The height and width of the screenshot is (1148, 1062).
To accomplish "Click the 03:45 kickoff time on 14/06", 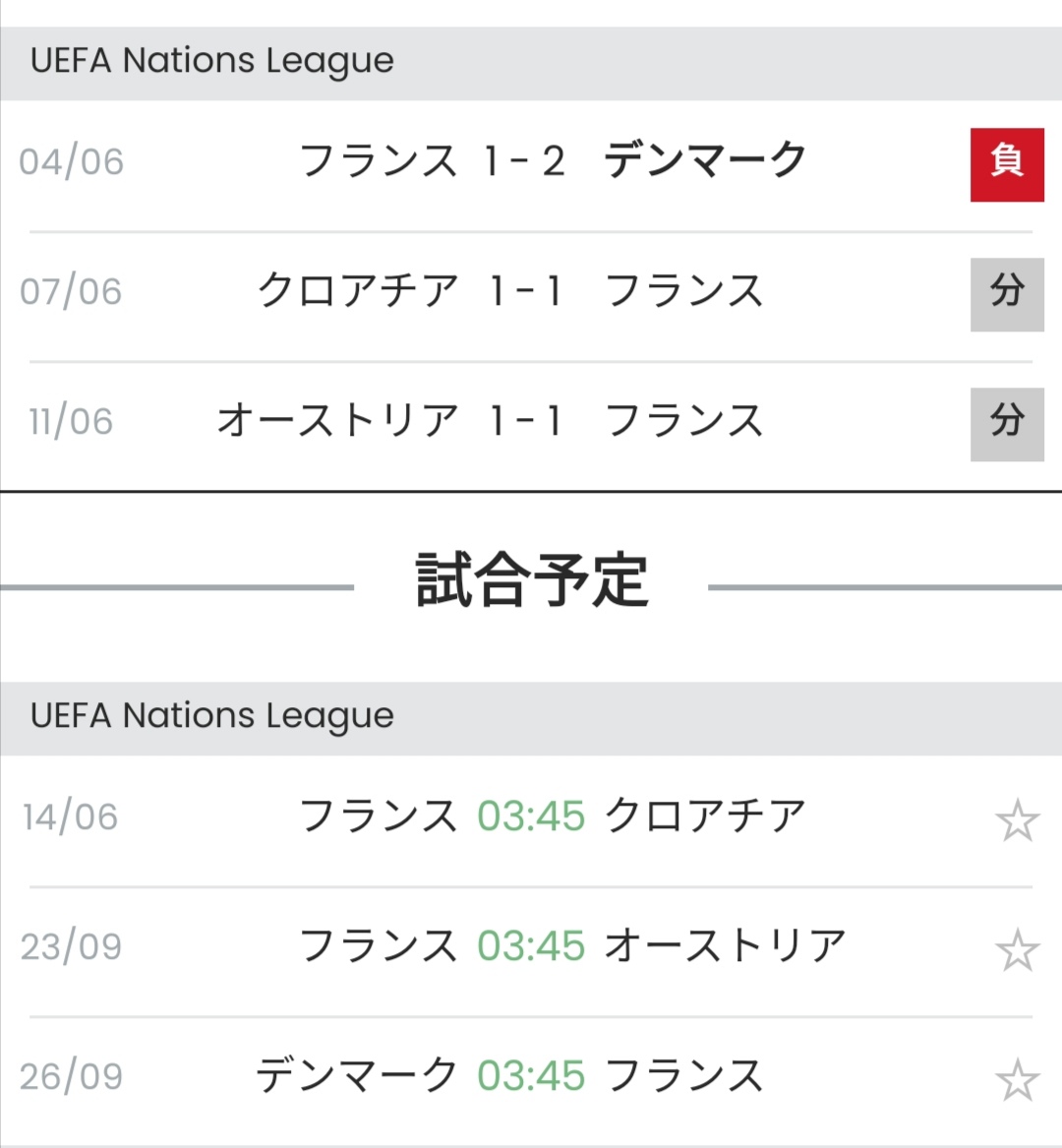I will coord(531,816).
